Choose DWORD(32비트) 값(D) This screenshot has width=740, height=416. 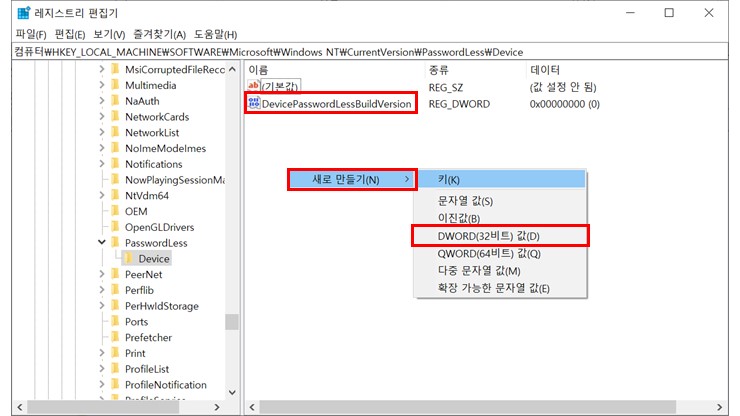500,236
